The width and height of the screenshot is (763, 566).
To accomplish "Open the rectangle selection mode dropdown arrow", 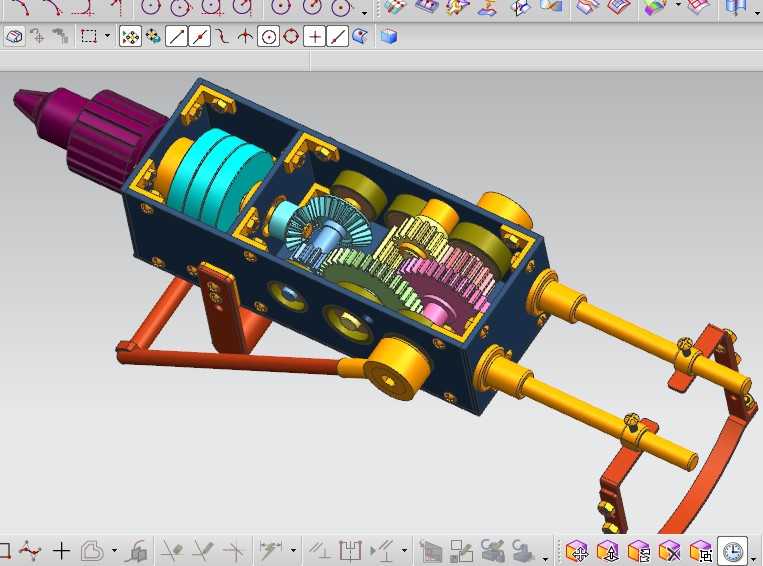I will pyautogui.click(x=108, y=36).
